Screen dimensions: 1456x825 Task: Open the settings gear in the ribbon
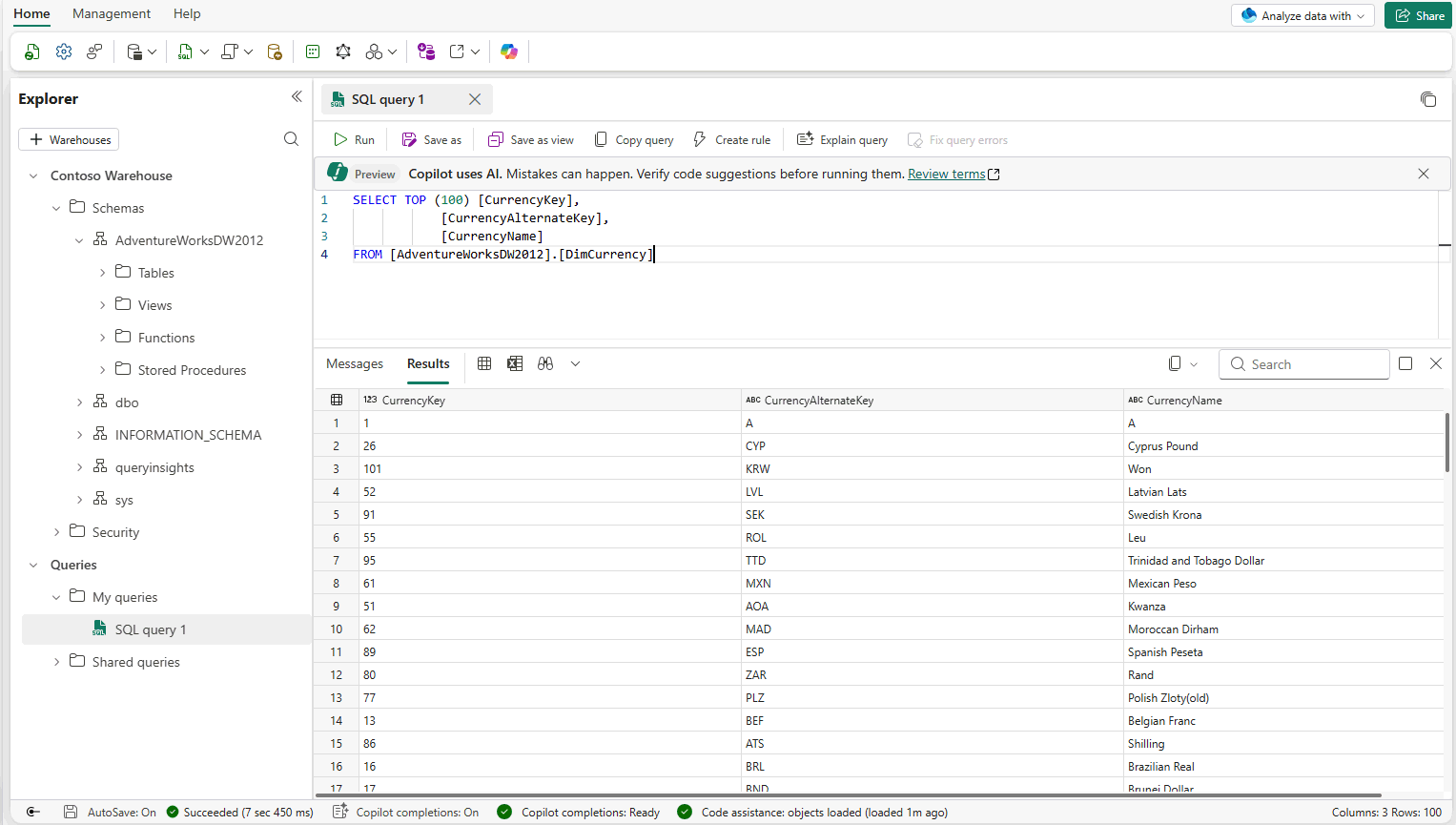point(64,52)
